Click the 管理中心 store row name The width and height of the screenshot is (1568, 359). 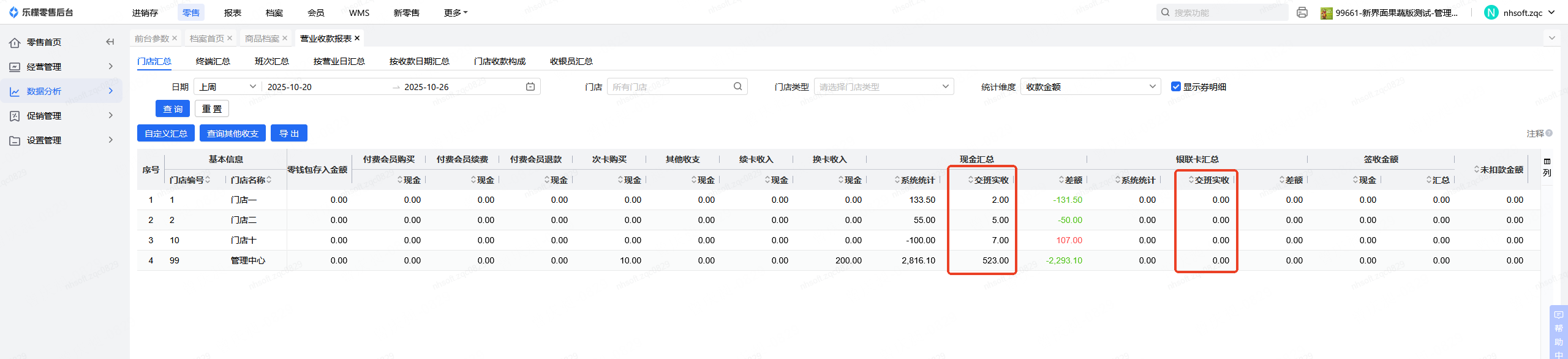pyautogui.click(x=248, y=260)
